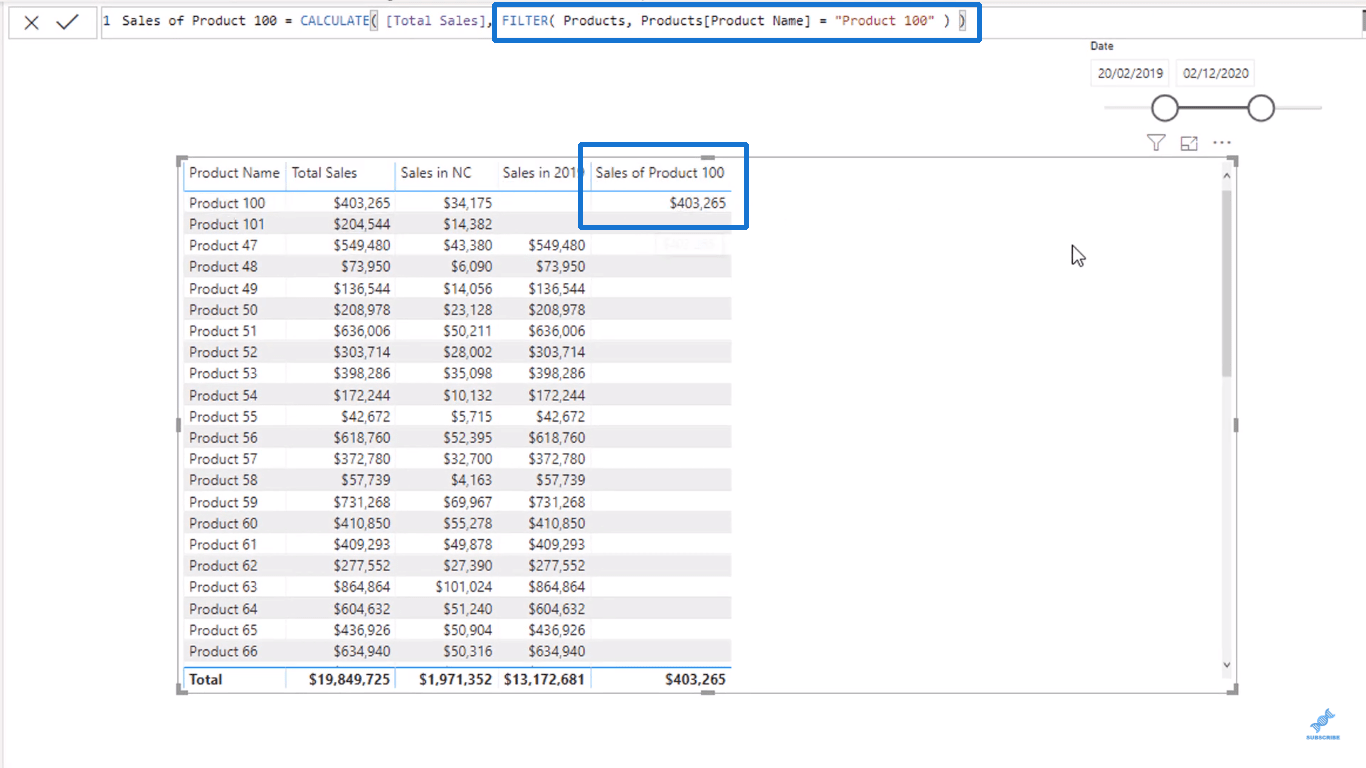Click Product 101 NC sales $14,382
The image size is (1366, 768).
tap(468, 224)
